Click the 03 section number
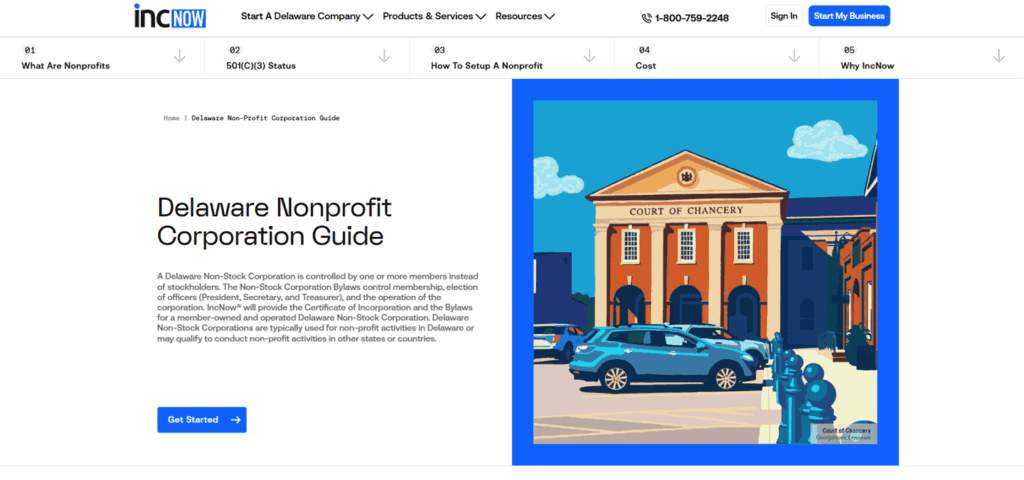Image resolution: width=1024 pixels, height=480 pixels. (440, 50)
